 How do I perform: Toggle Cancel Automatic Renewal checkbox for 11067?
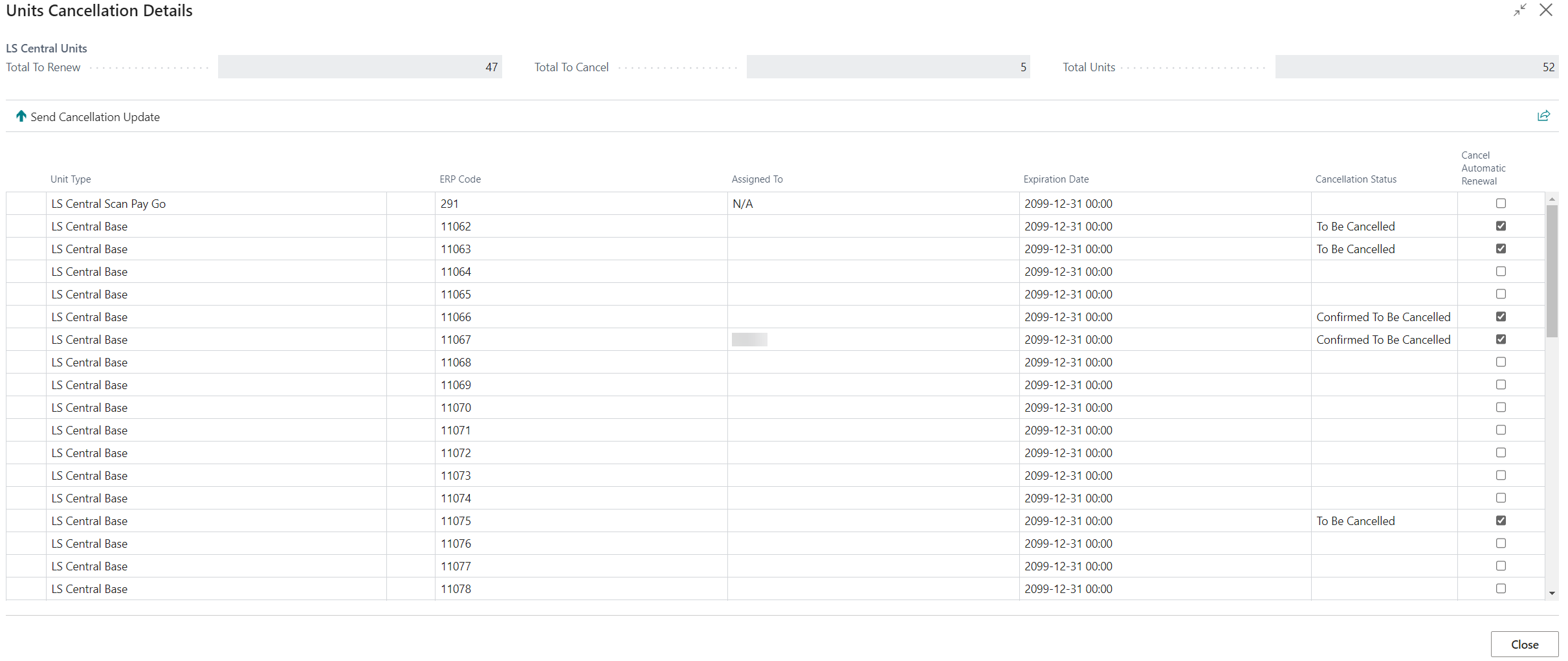[1501, 339]
